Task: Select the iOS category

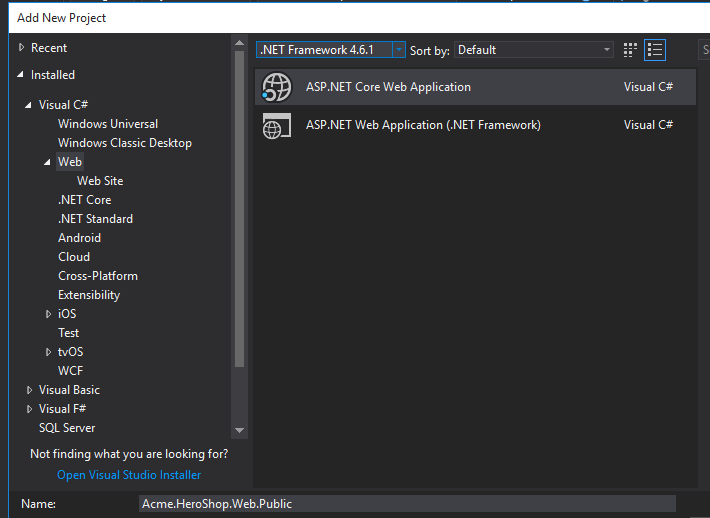Action: coord(67,314)
